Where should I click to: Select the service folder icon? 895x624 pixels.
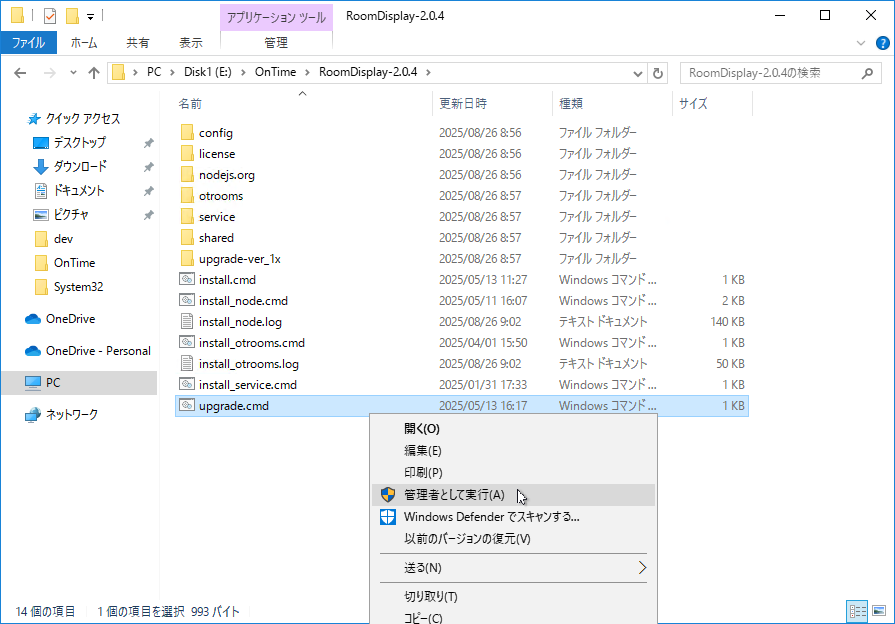187,217
